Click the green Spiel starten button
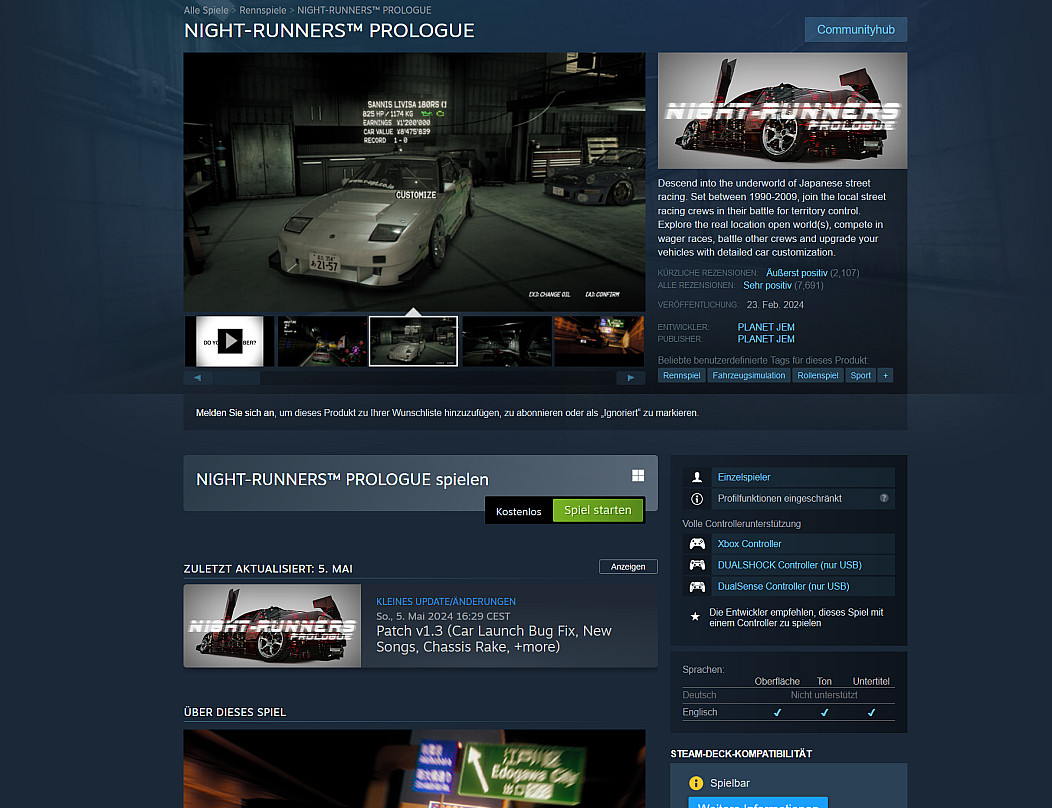Viewport: 1052px width, 808px height. (597, 511)
